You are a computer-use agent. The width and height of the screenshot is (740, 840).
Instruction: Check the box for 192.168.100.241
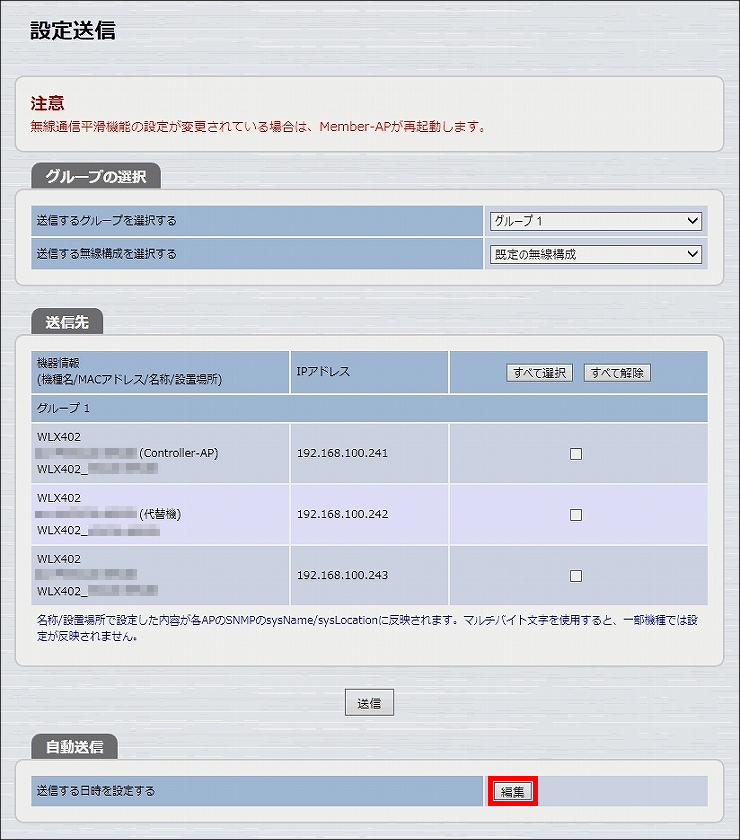[575, 454]
